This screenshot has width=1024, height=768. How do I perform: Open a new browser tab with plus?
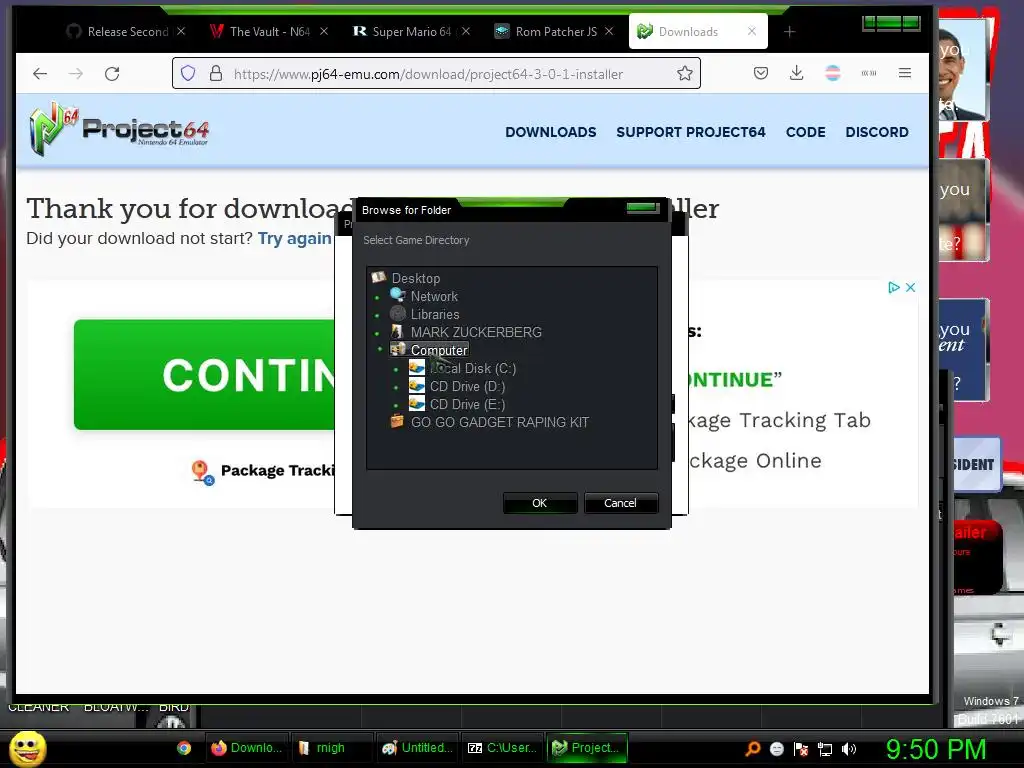(790, 31)
